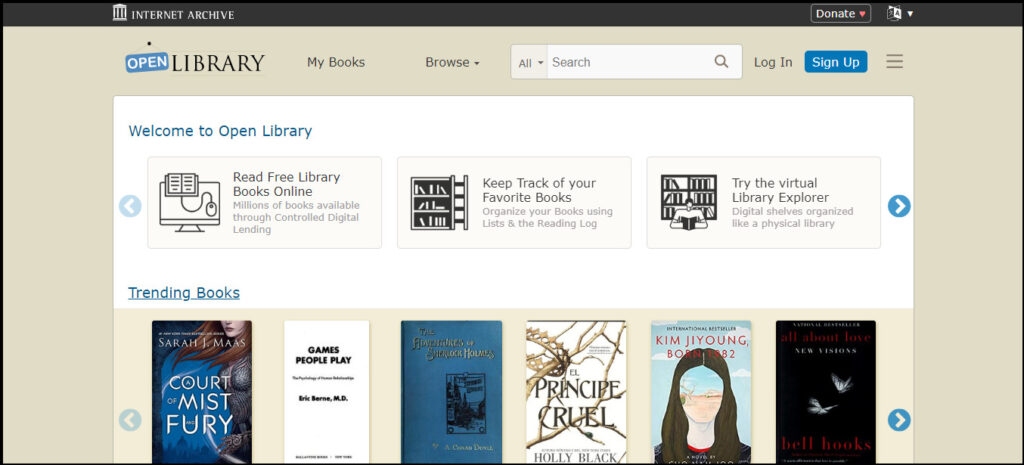Click the Welcome to Open Library heading
This screenshot has width=1024, height=465.
(x=220, y=131)
